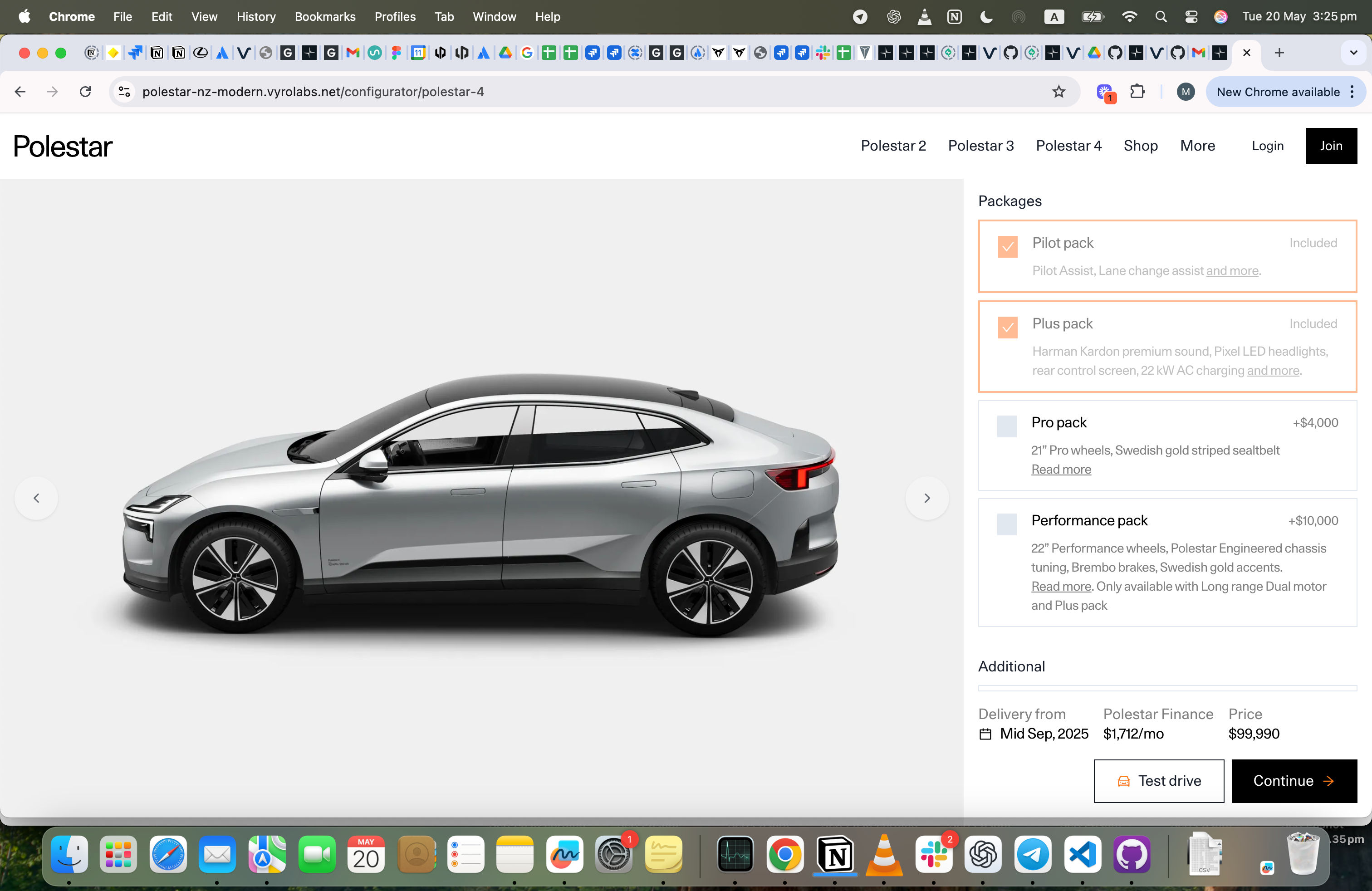This screenshot has height=891, width=1372.
Task: Open Wi-Fi status in menu bar
Action: pyautogui.click(x=1129, y=17)
